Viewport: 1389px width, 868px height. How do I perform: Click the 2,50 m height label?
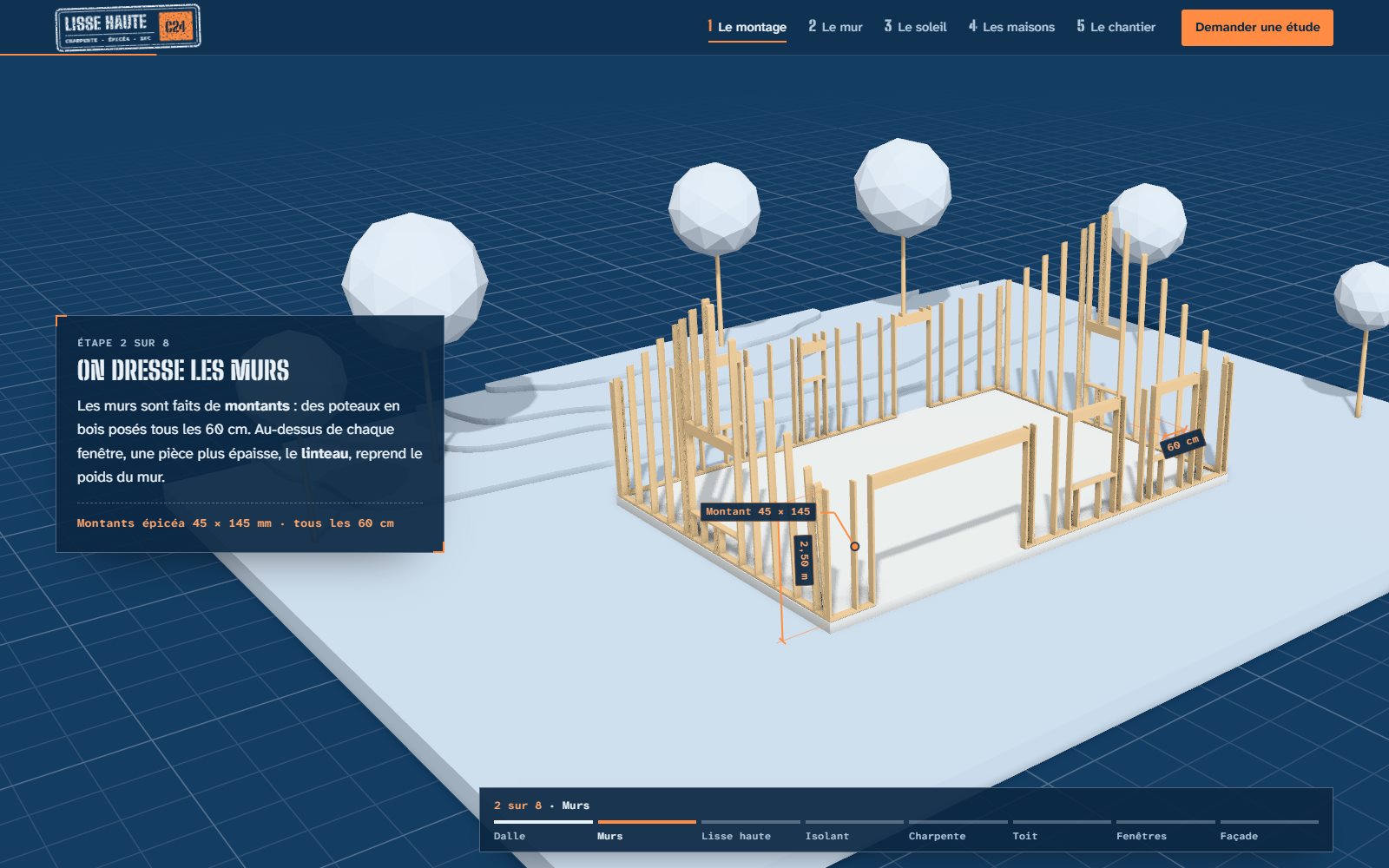[x=804, y=560]
